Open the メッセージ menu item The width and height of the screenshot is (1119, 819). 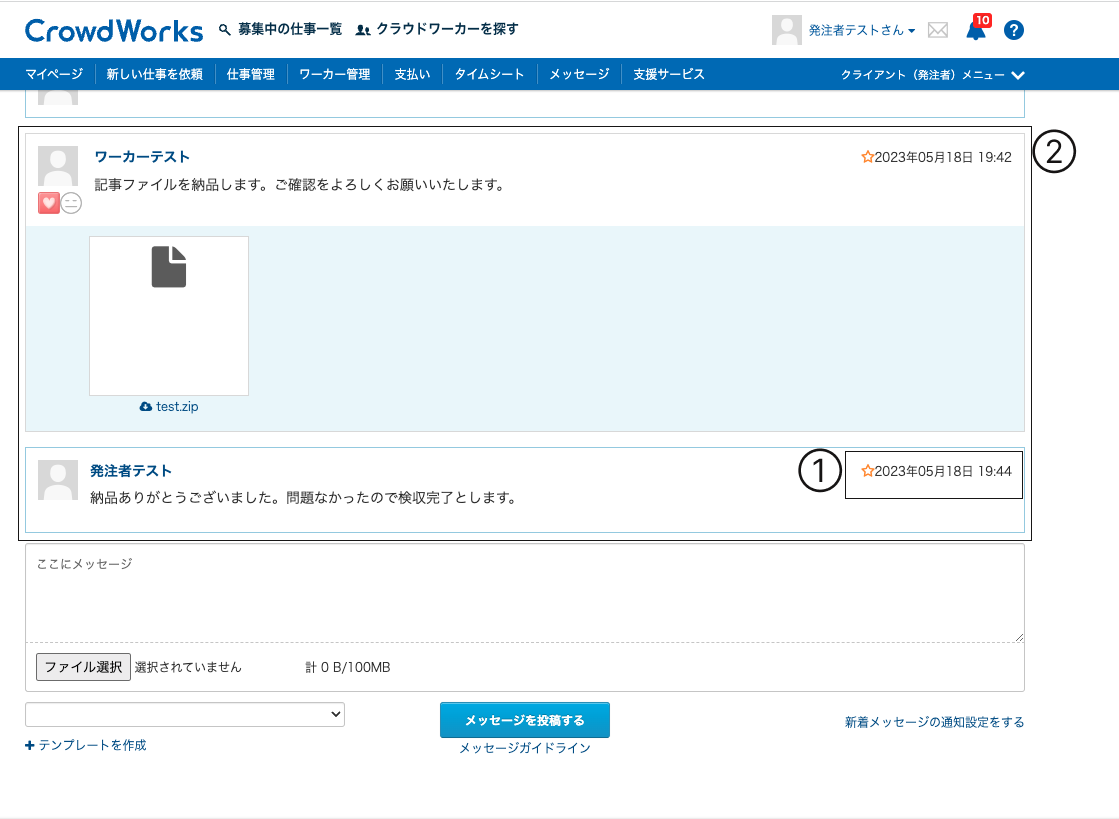579,75
